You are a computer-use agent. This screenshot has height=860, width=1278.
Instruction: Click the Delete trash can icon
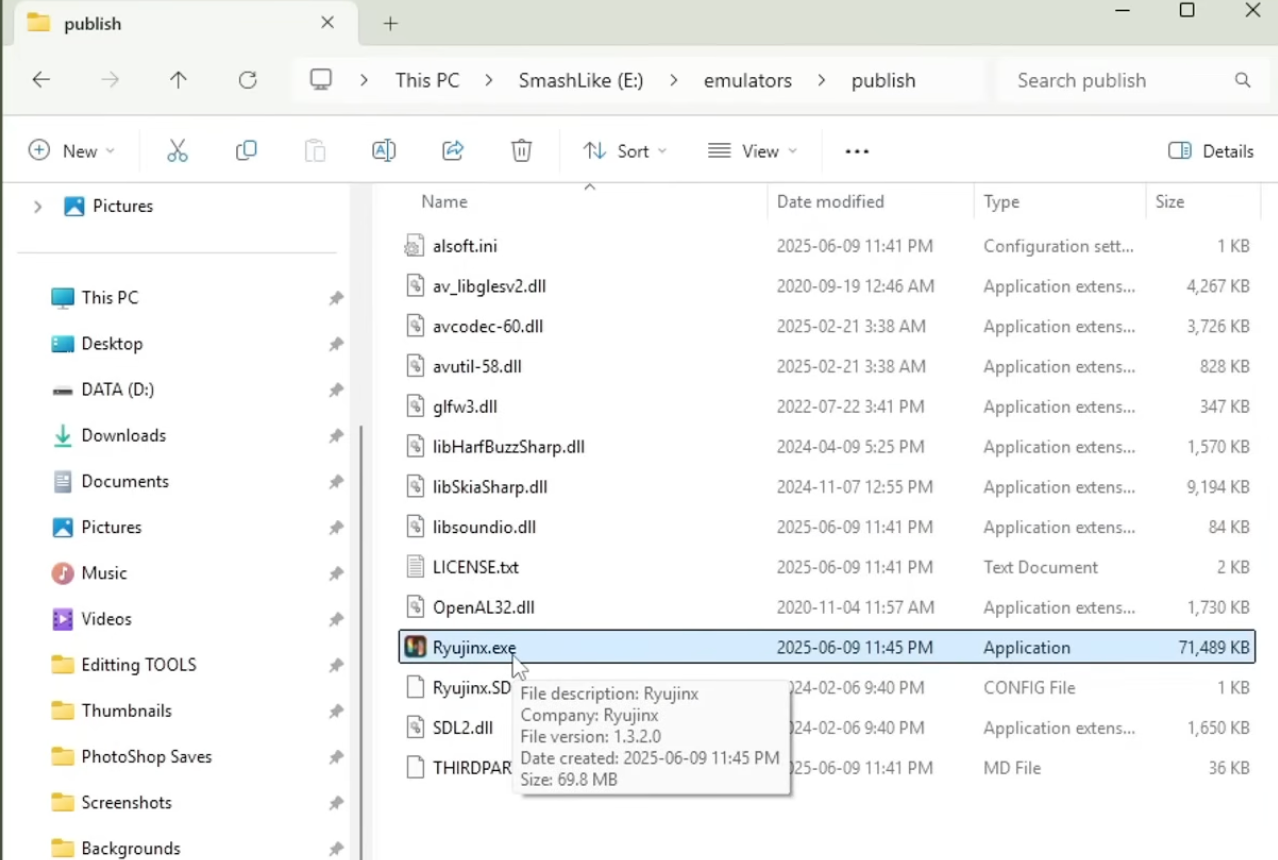tap(521, 151)
